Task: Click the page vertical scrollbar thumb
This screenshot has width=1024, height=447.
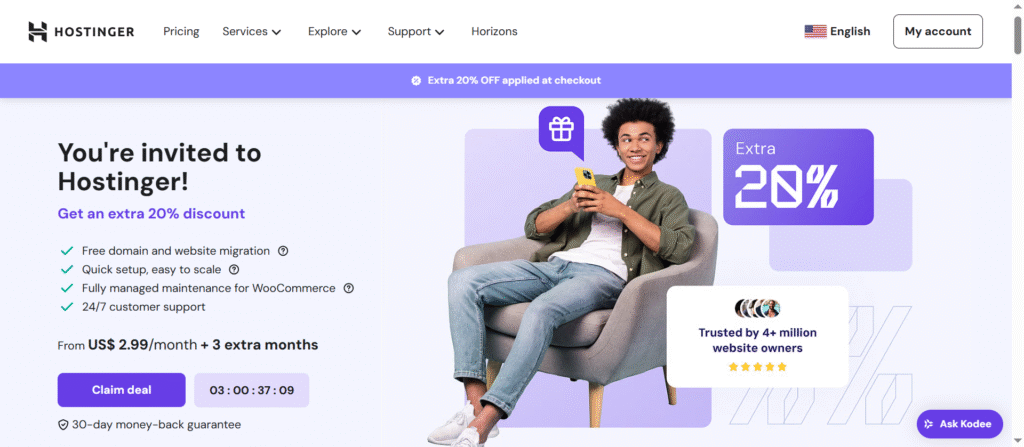Action: pos(1017,35)
